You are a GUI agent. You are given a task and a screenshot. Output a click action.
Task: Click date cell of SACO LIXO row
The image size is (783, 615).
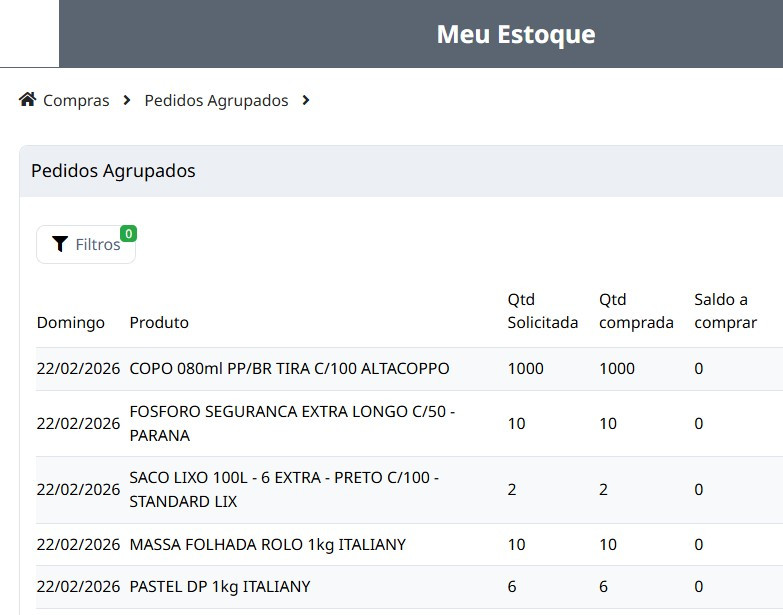coord(78,489)
